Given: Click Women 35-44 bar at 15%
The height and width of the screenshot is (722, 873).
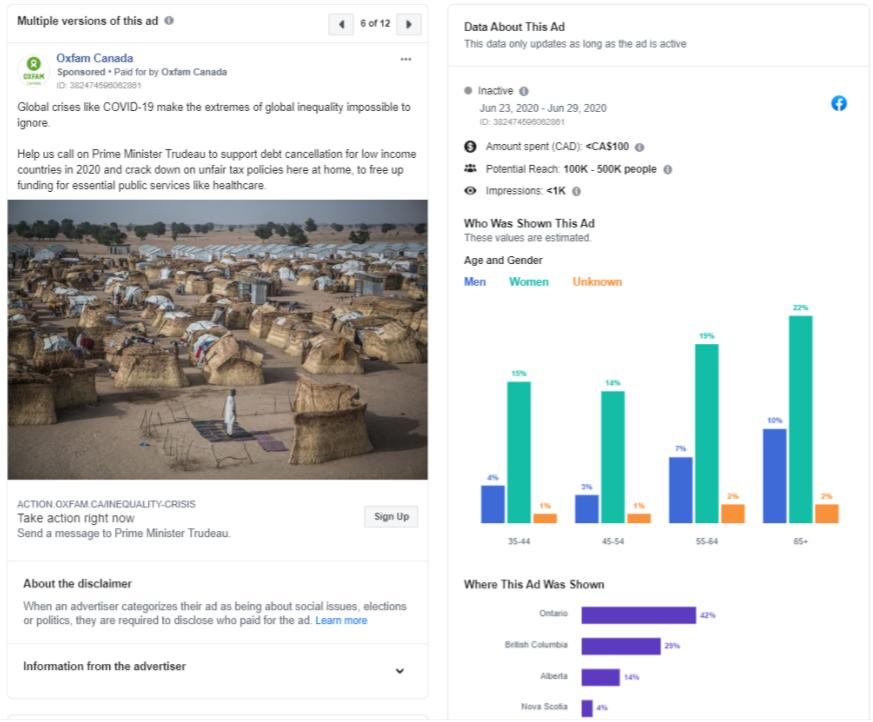Looking at the screenshot, I should pyautogui.click(x=519, y=452).
